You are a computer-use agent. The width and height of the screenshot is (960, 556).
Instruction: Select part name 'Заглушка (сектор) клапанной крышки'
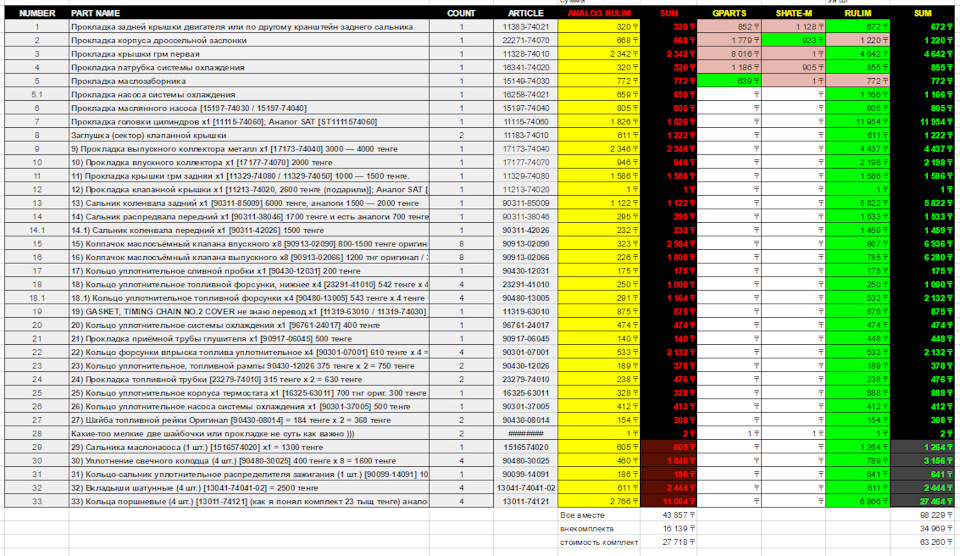[x=249, y=135]
